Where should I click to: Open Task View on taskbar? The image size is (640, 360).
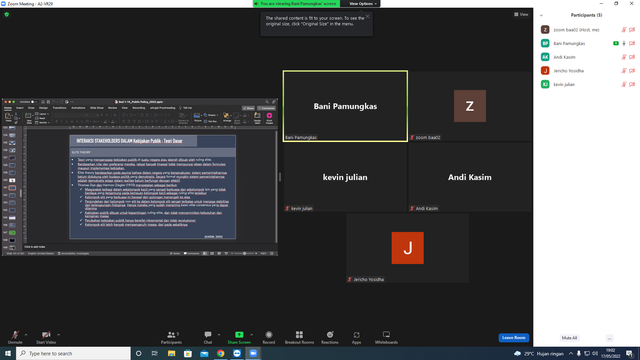[155, 353]
